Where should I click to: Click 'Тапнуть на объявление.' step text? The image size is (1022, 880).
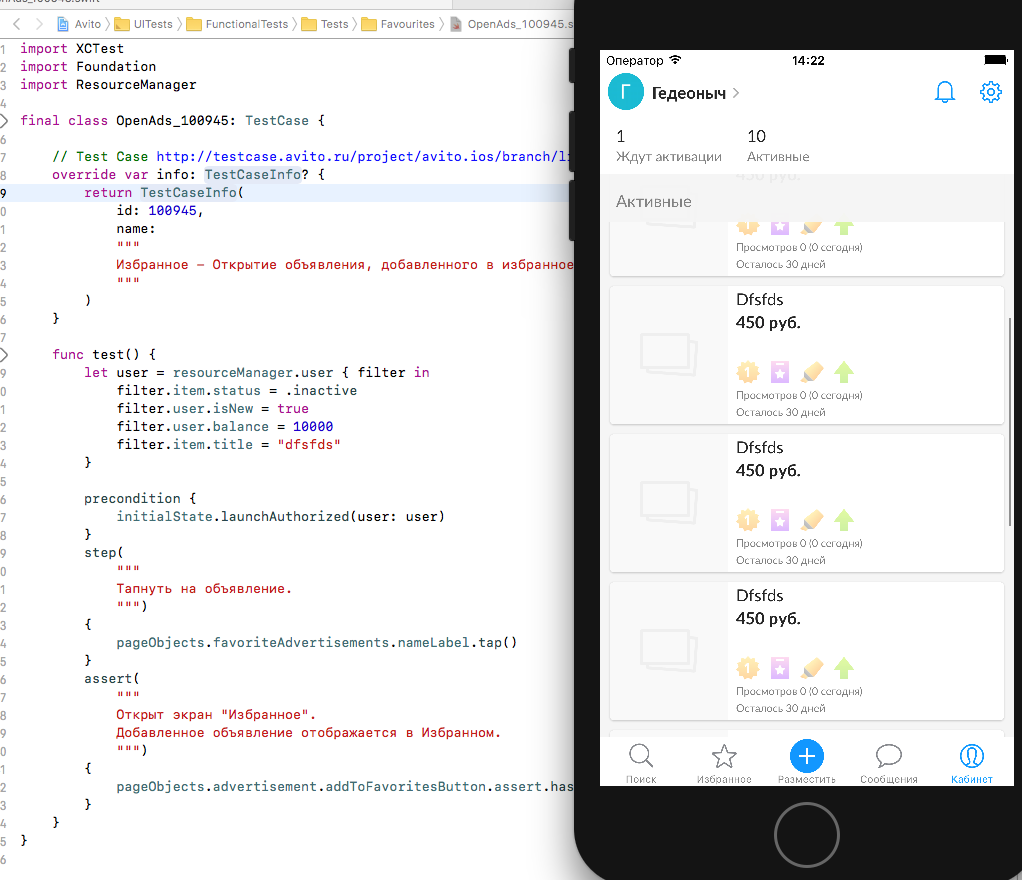click(x=204, y=589)
